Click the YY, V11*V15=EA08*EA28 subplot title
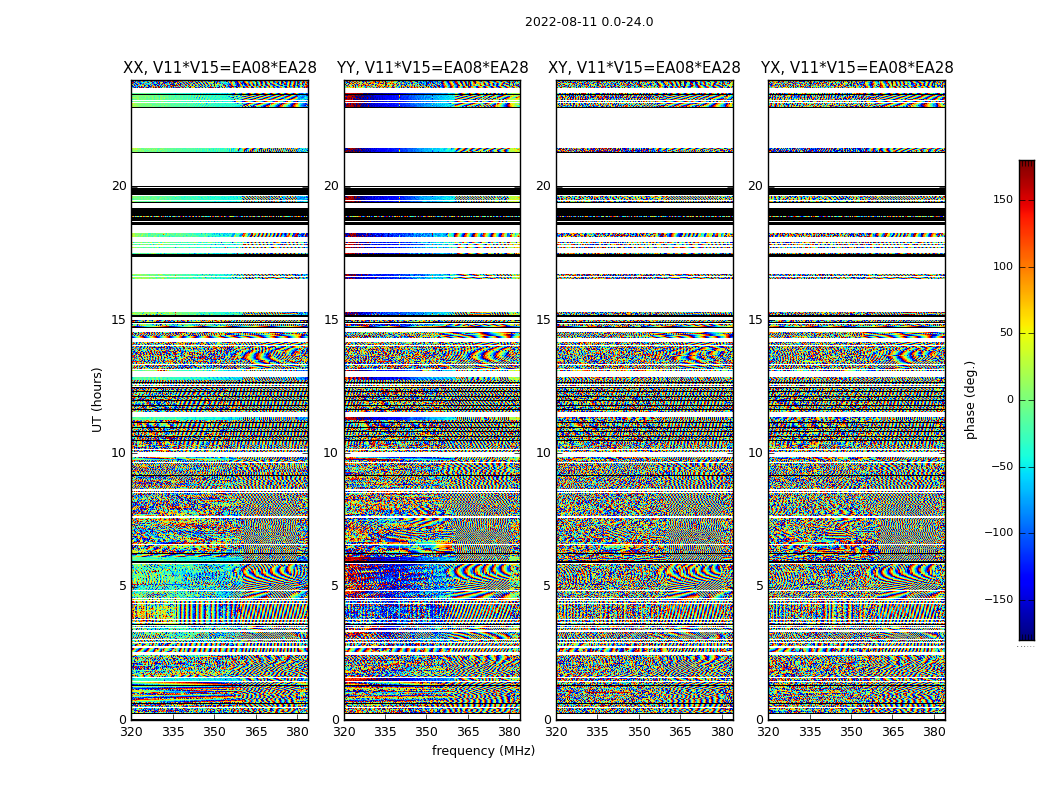Screen dimensions: 1050x800 click(433, 68)
